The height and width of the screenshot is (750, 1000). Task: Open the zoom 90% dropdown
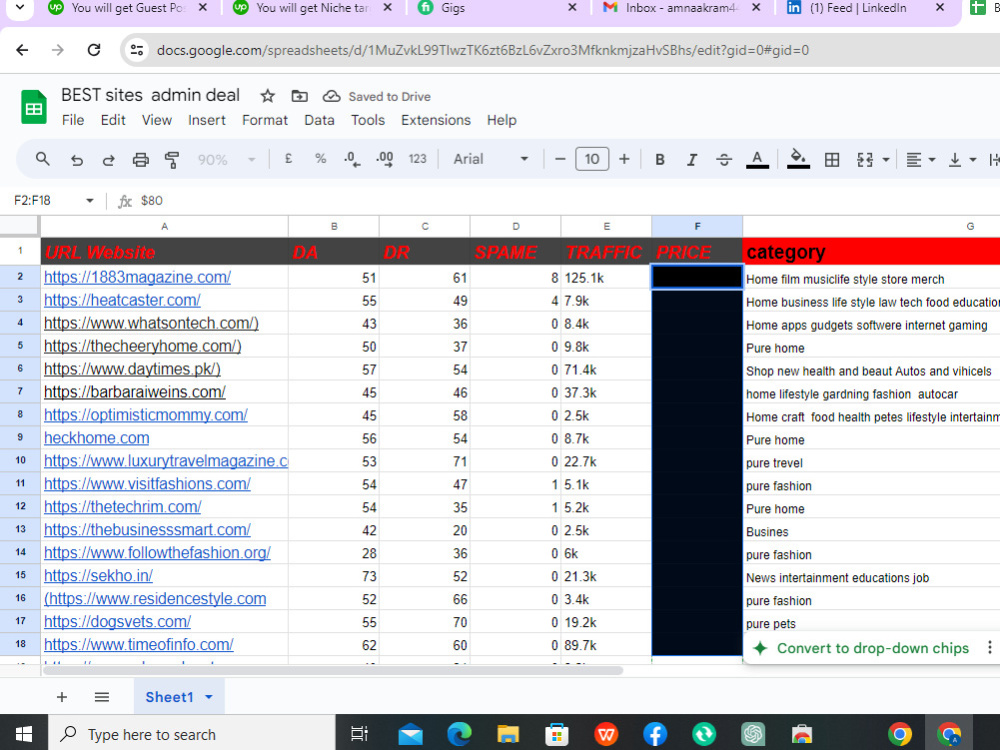click(226, 159)
